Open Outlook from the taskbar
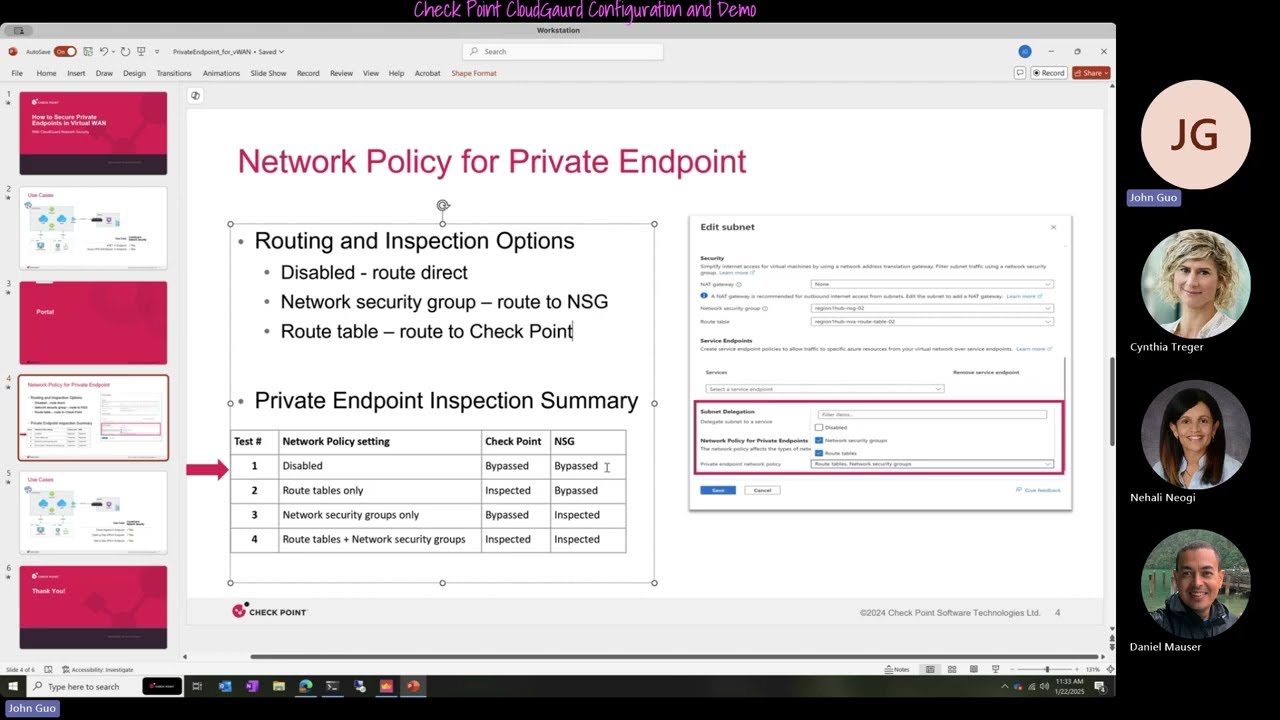Image resolution: width=1280 pixels, height=720 pixels. (x=225, y=686)
